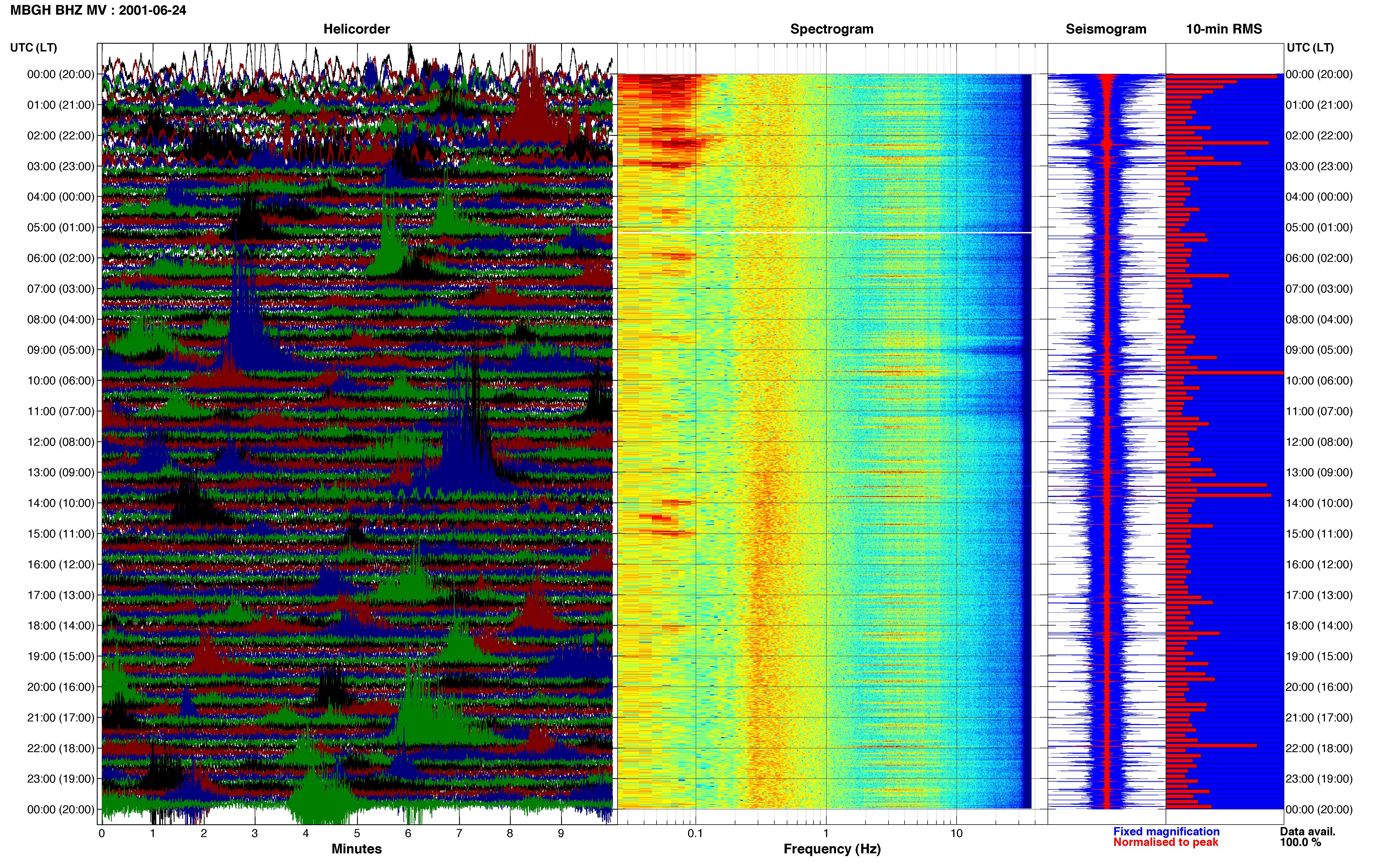Screen dimensions: 1388x868
Task: Click the plot title 'MBGH BHZ MV : 2001-06-24'
Action: click(98, 10)
